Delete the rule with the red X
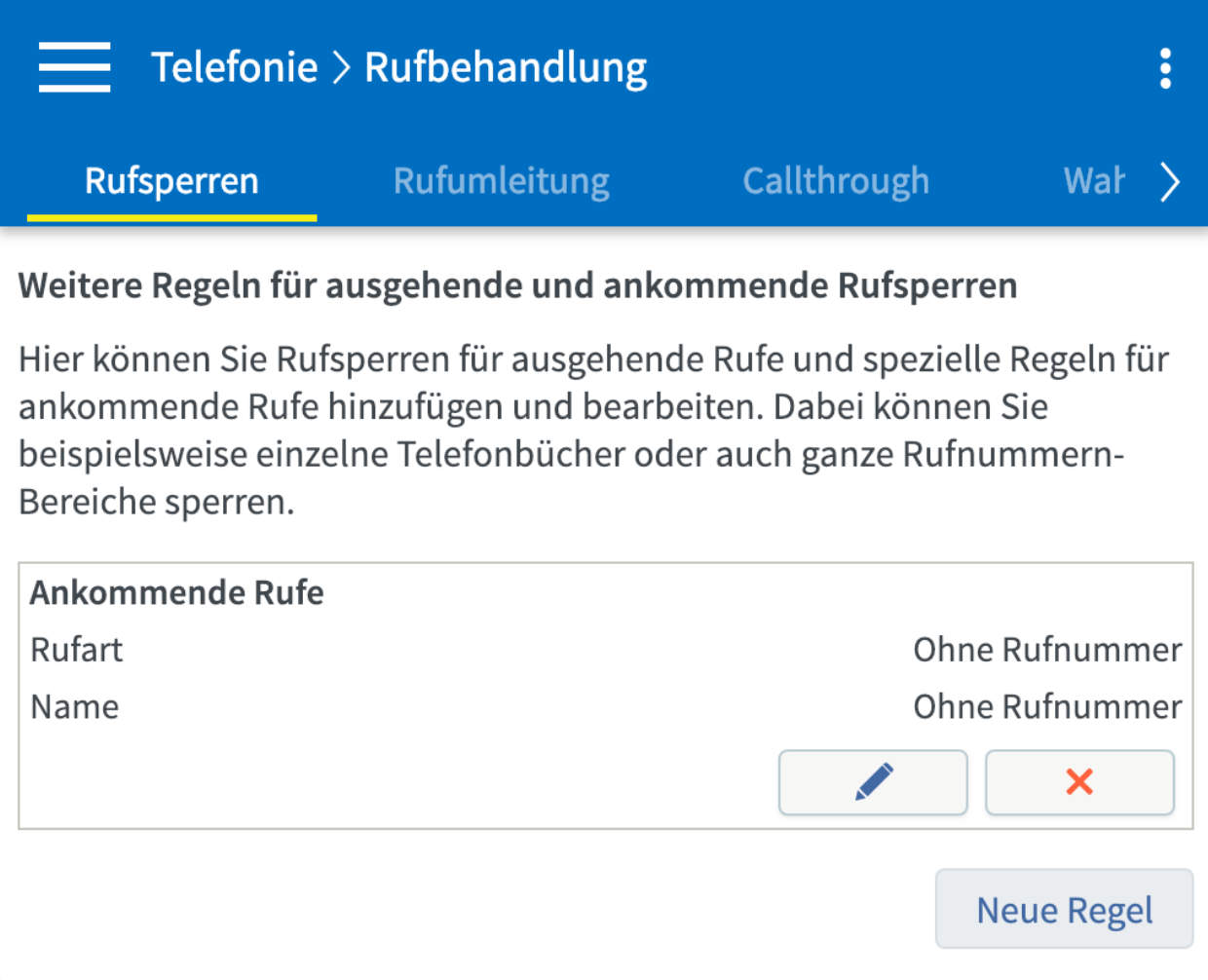 click(x=1079, y=782)
